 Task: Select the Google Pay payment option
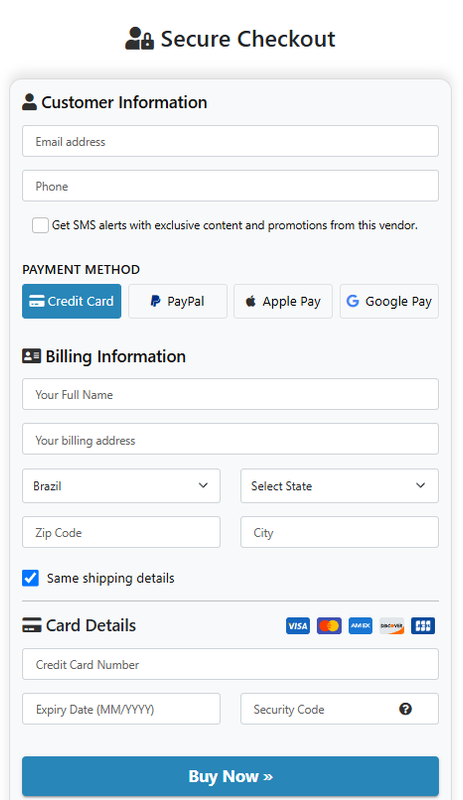pyautogui.click(x=389, y=301)
